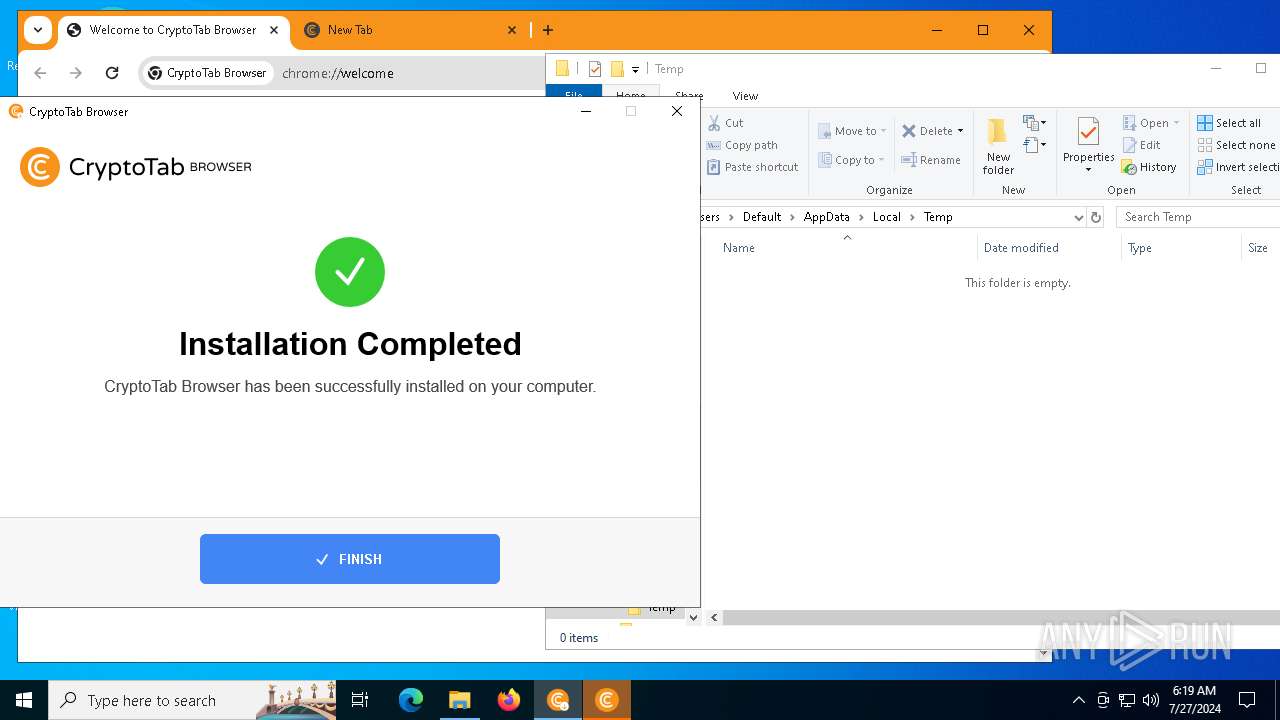Open a new browser tab
Viewport: 1280px width, 720px height.
(548, 30)
